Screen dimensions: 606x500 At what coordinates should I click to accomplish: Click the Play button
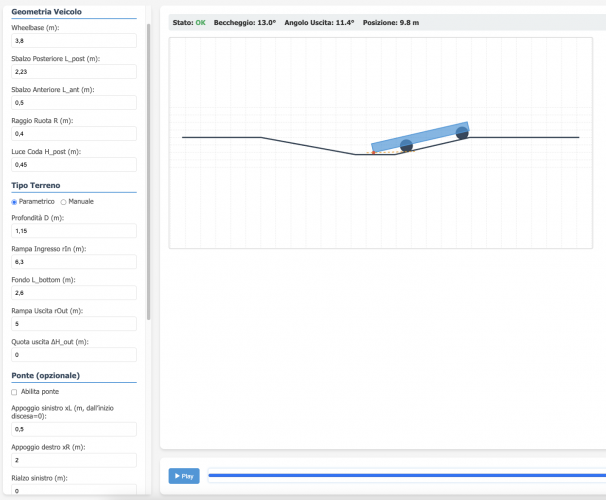click(x=184, y=476)
